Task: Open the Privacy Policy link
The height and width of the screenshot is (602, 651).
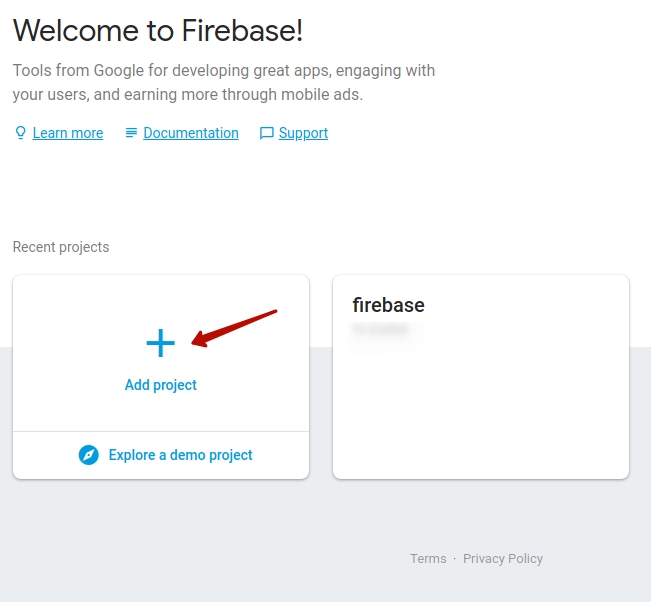Action: coord(503,559)
